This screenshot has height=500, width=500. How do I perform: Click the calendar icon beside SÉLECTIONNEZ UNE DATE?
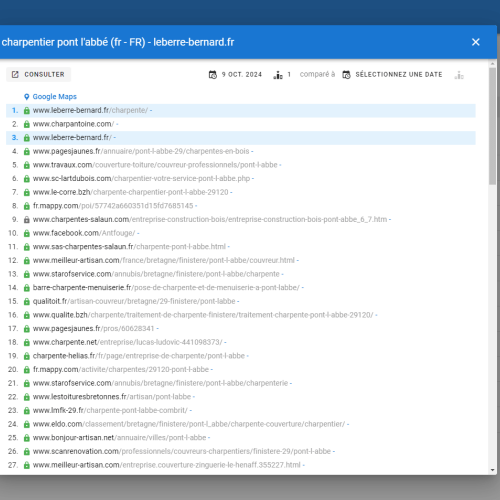coord(346,75)
